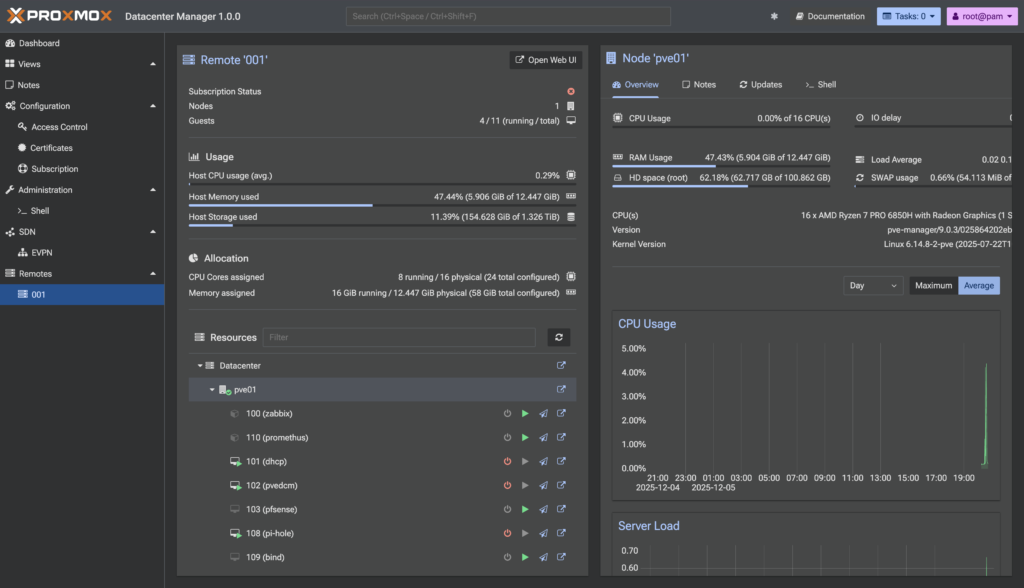Power off the 108 (pi-hole) guest

click(x=507, y=534)
